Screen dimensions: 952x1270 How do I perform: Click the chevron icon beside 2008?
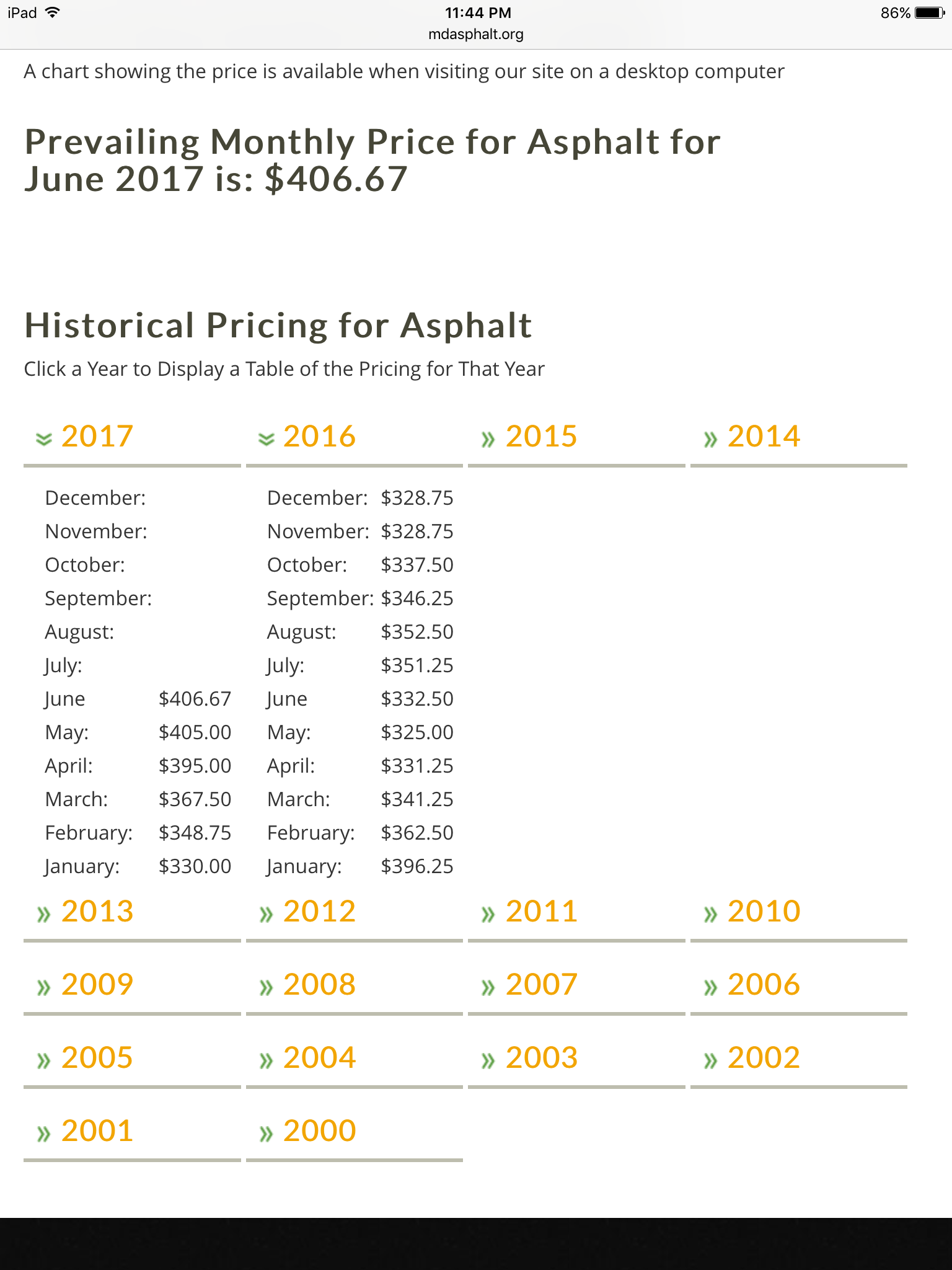click(266, 988)
